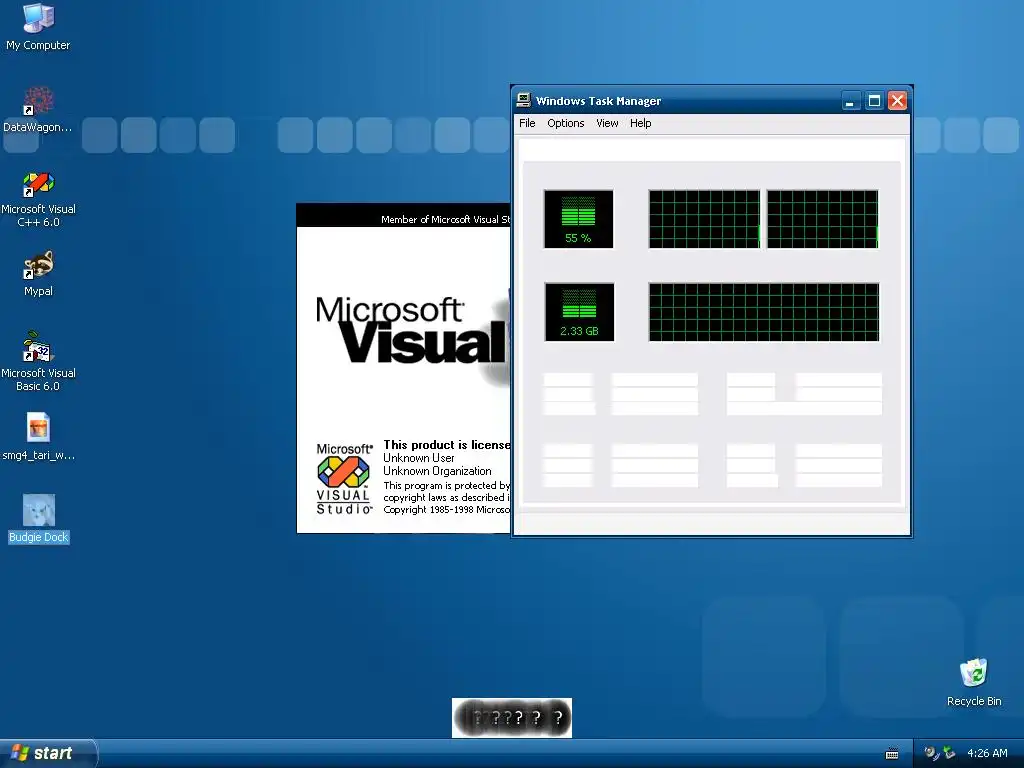Click 'Unknown User' on the splash screen
The width and height of the screenshot is (1024, 768).
coord(419,458)
